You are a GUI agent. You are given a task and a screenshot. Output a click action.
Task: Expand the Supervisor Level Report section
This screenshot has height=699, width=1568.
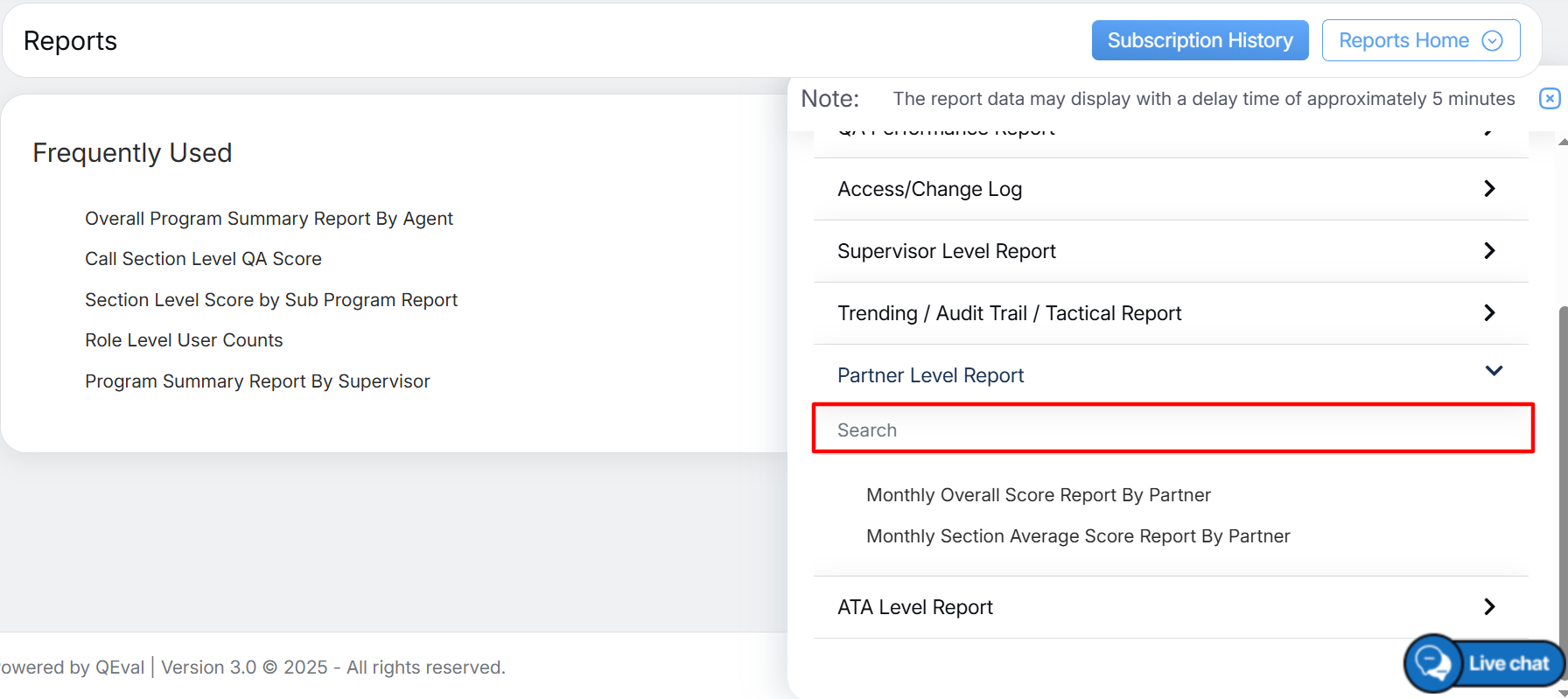[x=1169, y=251]
